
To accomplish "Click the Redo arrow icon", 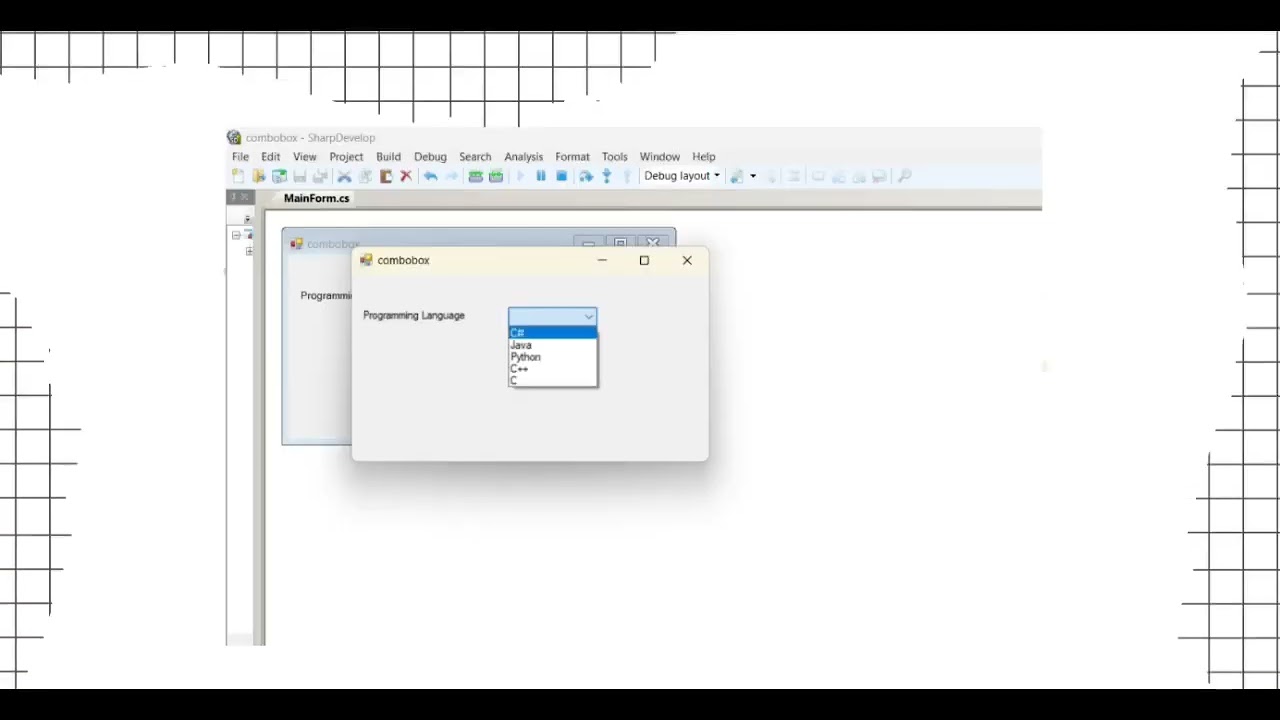I will (451, 176).
